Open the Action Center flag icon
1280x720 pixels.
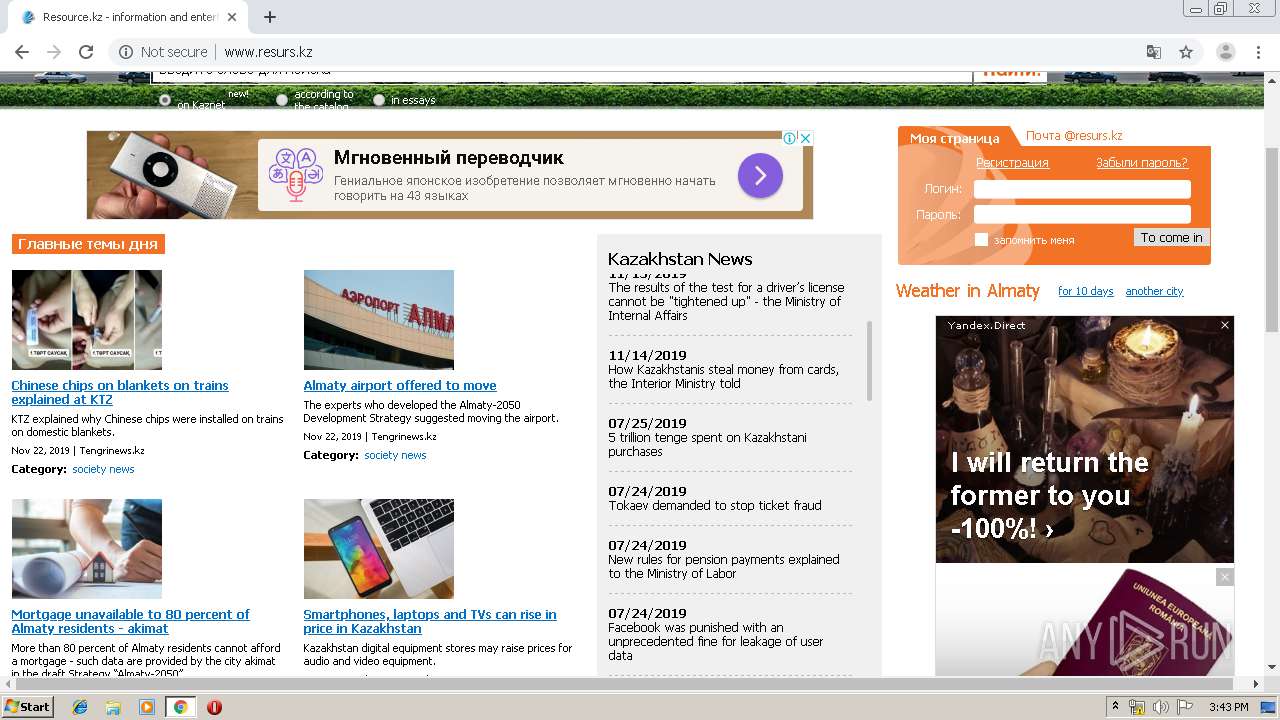(x=1185, y=707)
